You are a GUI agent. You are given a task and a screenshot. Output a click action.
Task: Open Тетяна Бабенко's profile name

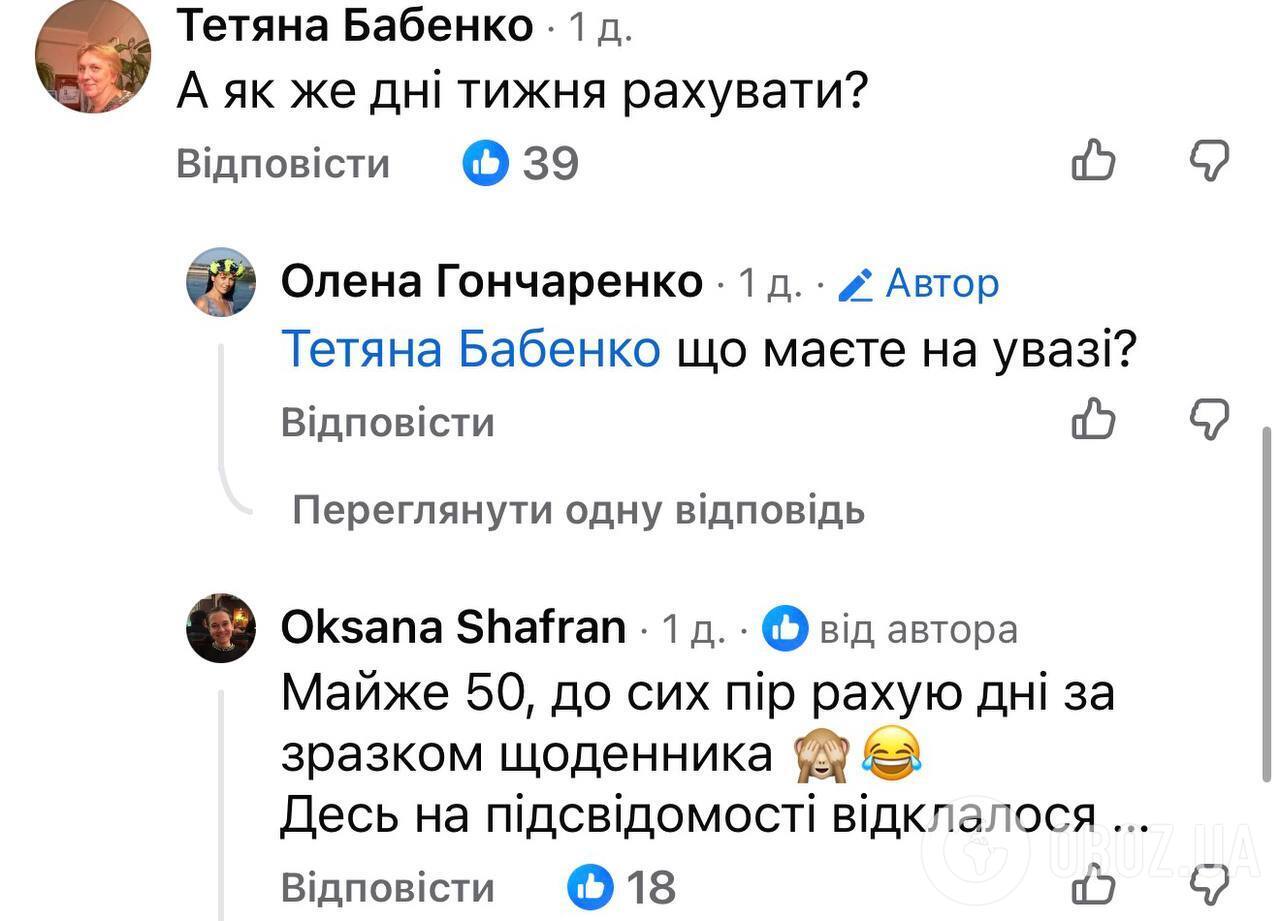[x=354, y=24]
